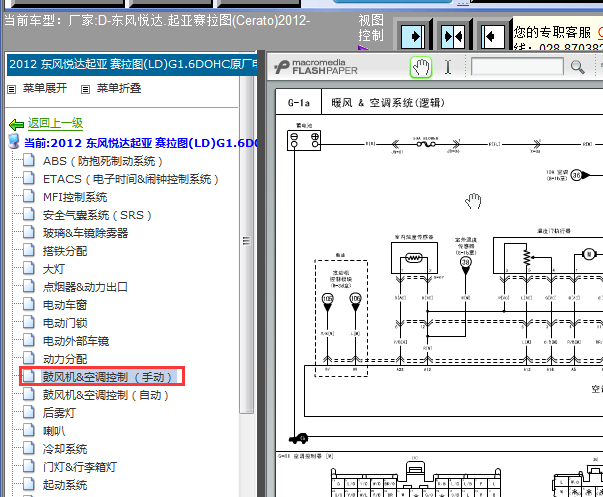Click the car ground symbol in diagram
The image size is (603, 497).
tap(298, 438)
